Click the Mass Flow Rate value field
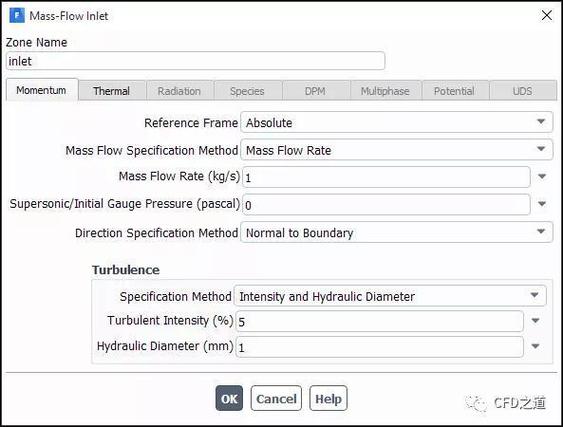Viewport: 563px width, 427px height. coord(386,177)
